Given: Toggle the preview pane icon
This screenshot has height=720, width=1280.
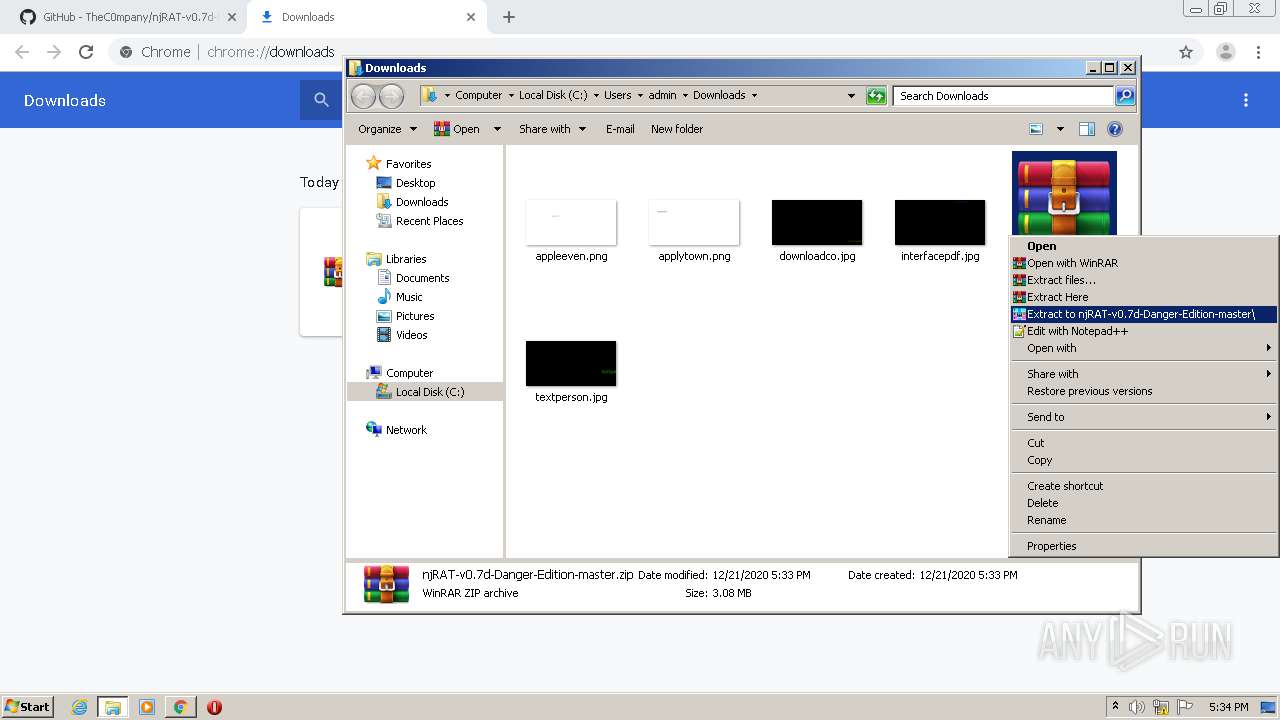Looking at the screenshot, I should 1087,129.
